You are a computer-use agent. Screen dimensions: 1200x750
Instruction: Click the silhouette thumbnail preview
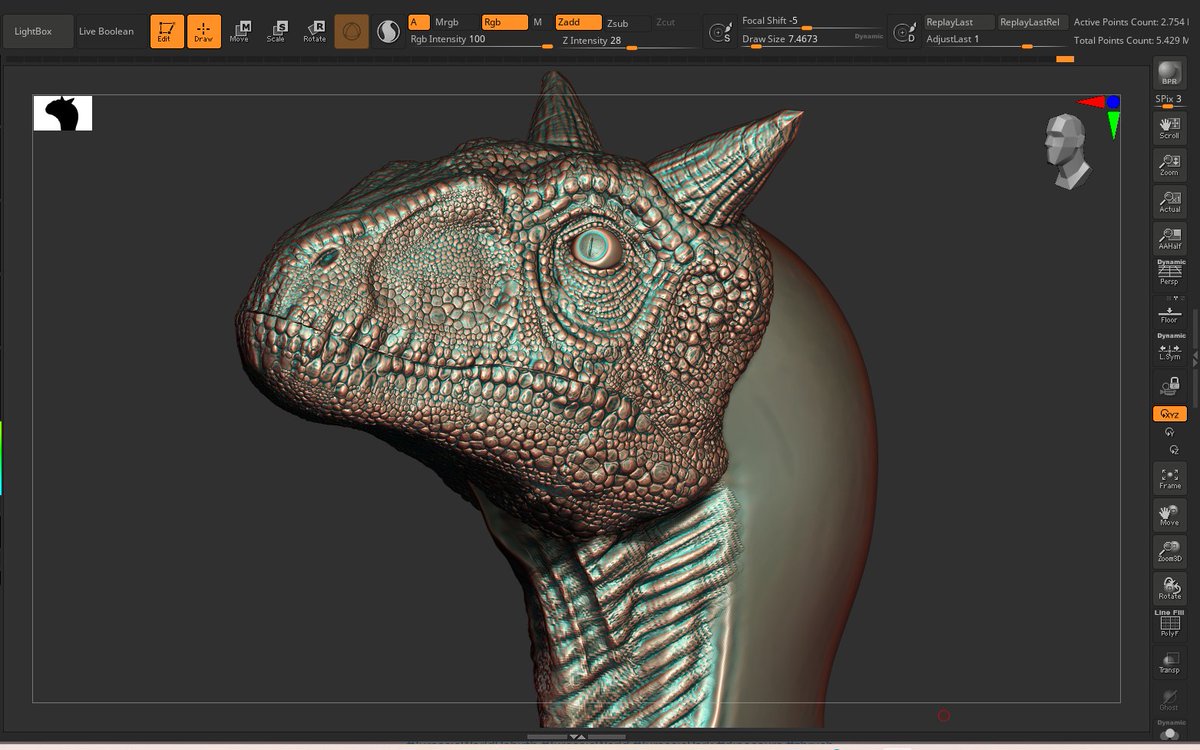[62, 113]
